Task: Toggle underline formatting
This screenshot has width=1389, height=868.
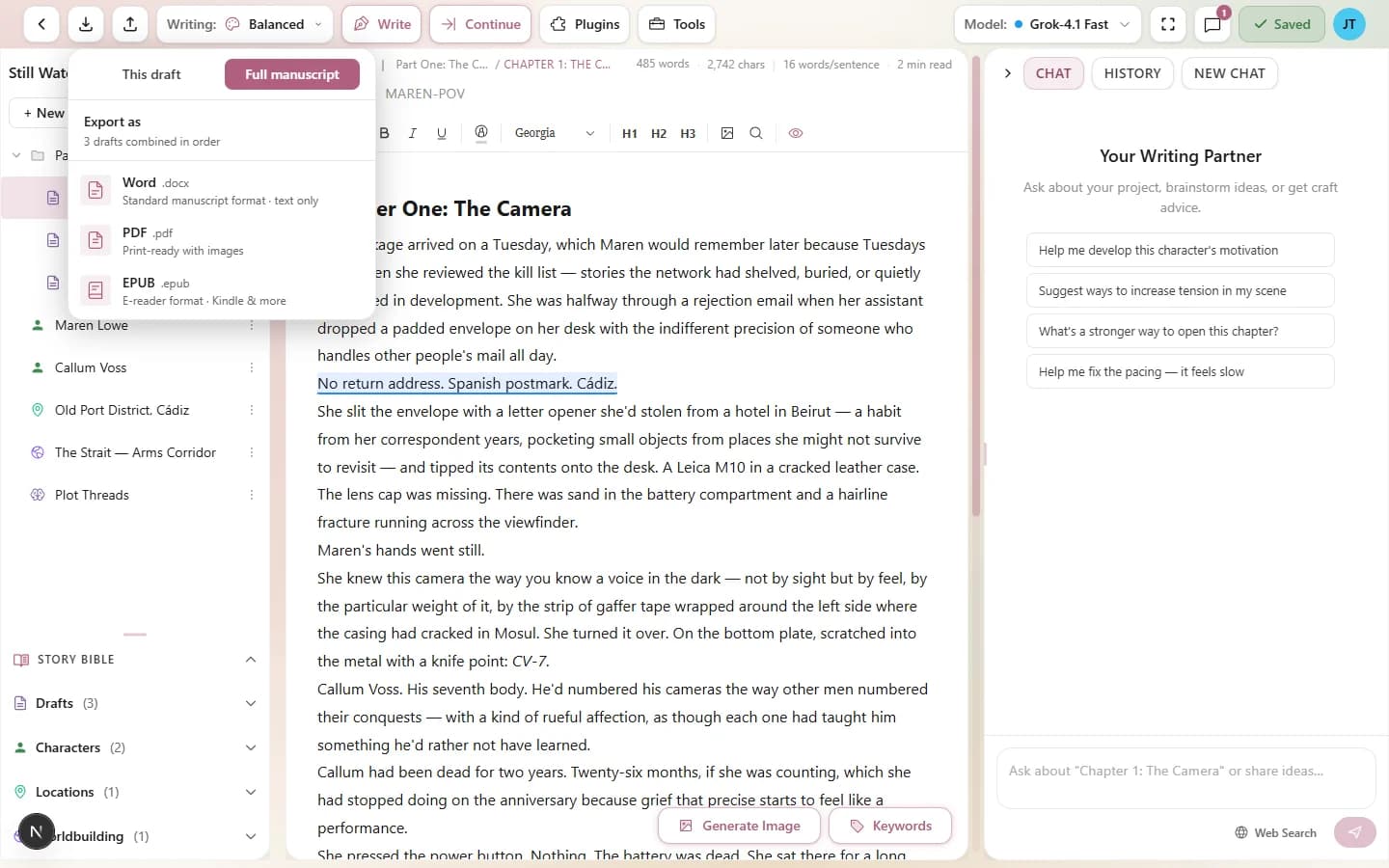Action: (442, 133)
